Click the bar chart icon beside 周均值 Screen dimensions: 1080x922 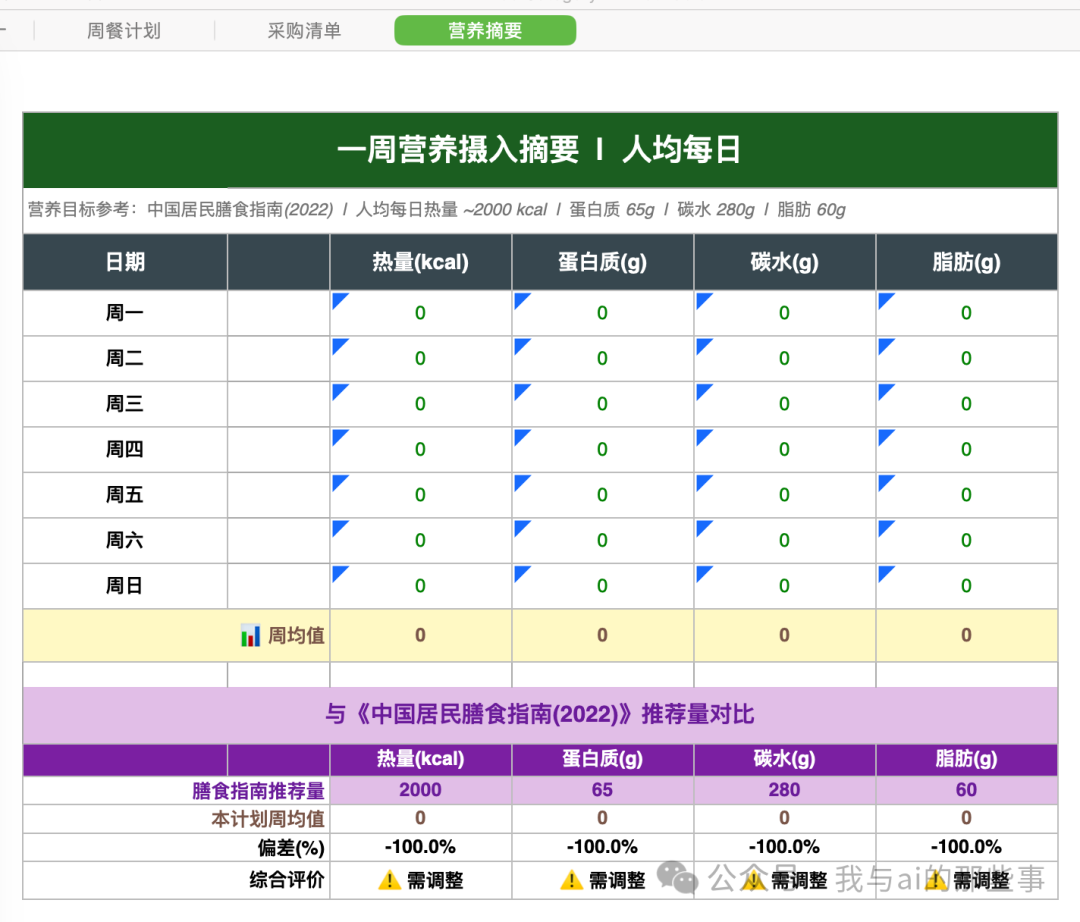click(251, 635)
